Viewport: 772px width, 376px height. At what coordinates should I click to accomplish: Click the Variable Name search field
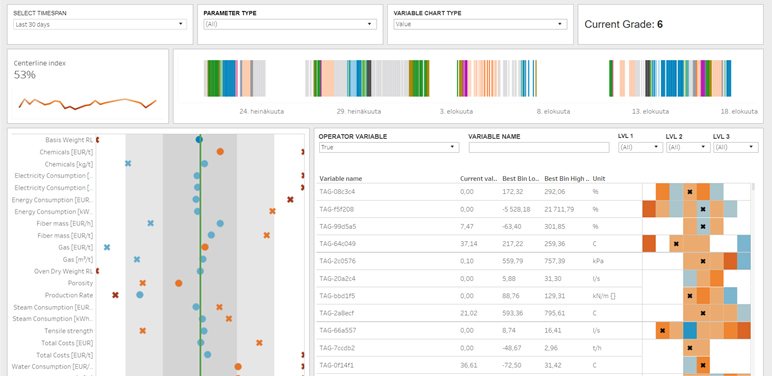539,147
